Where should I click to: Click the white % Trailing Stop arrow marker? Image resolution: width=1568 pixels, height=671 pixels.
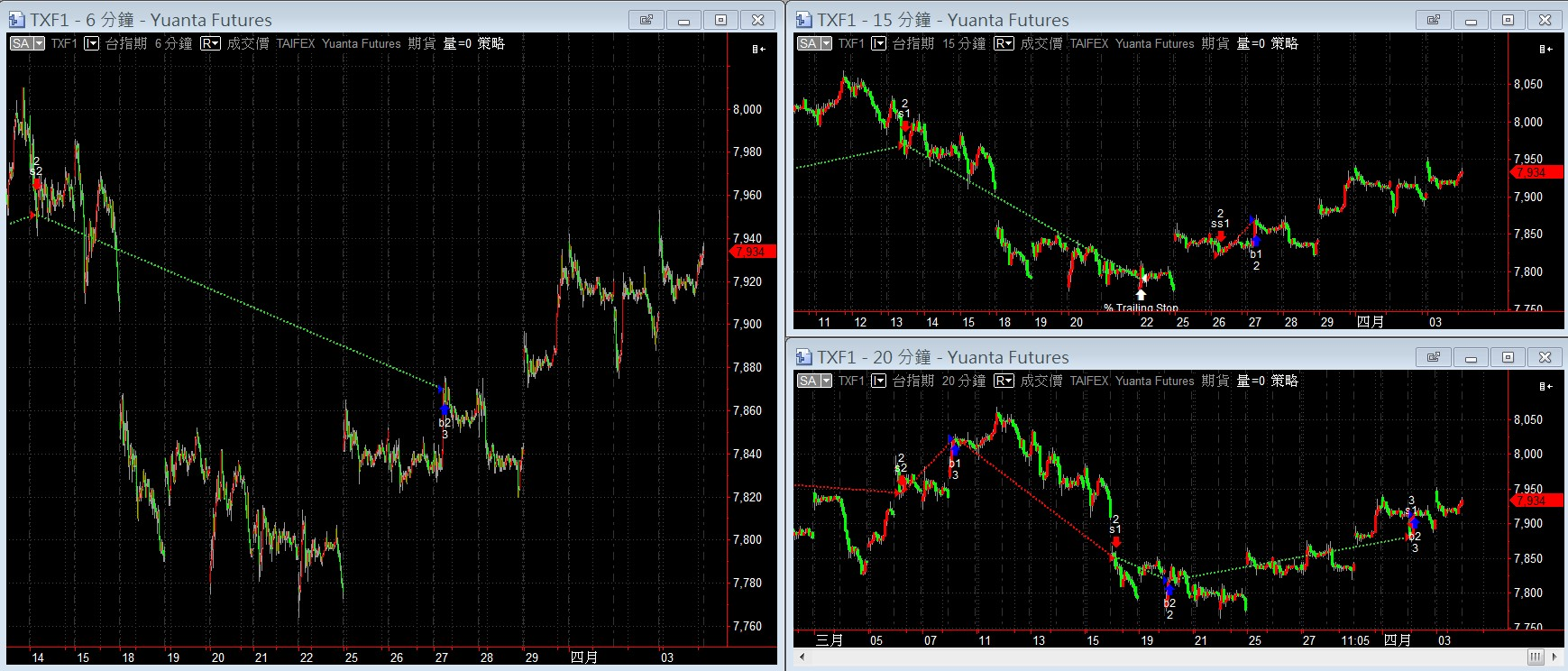click(x=1141, y=294)
